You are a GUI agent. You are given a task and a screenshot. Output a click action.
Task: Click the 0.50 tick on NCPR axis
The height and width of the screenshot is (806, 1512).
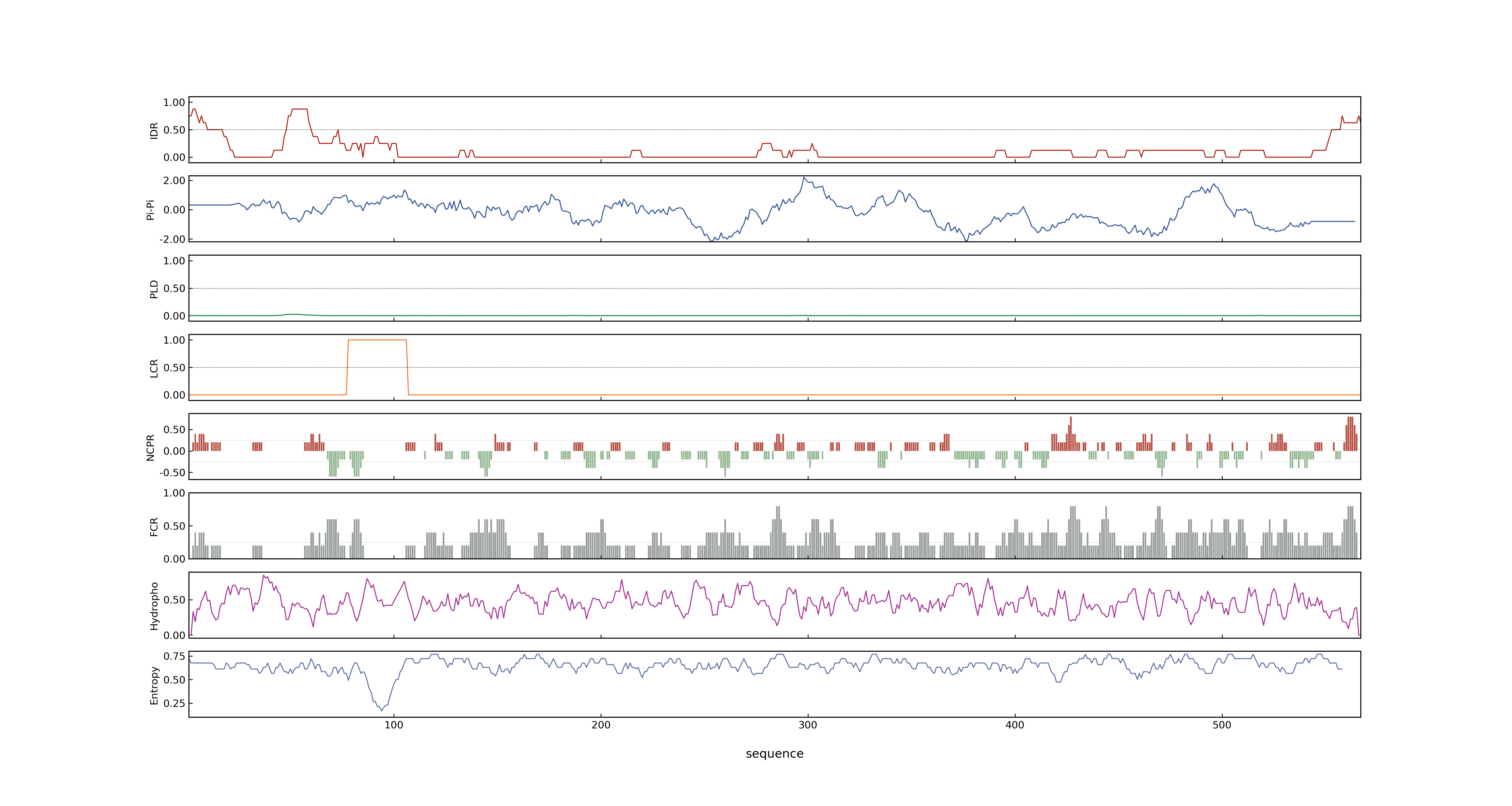pos(174,430)
